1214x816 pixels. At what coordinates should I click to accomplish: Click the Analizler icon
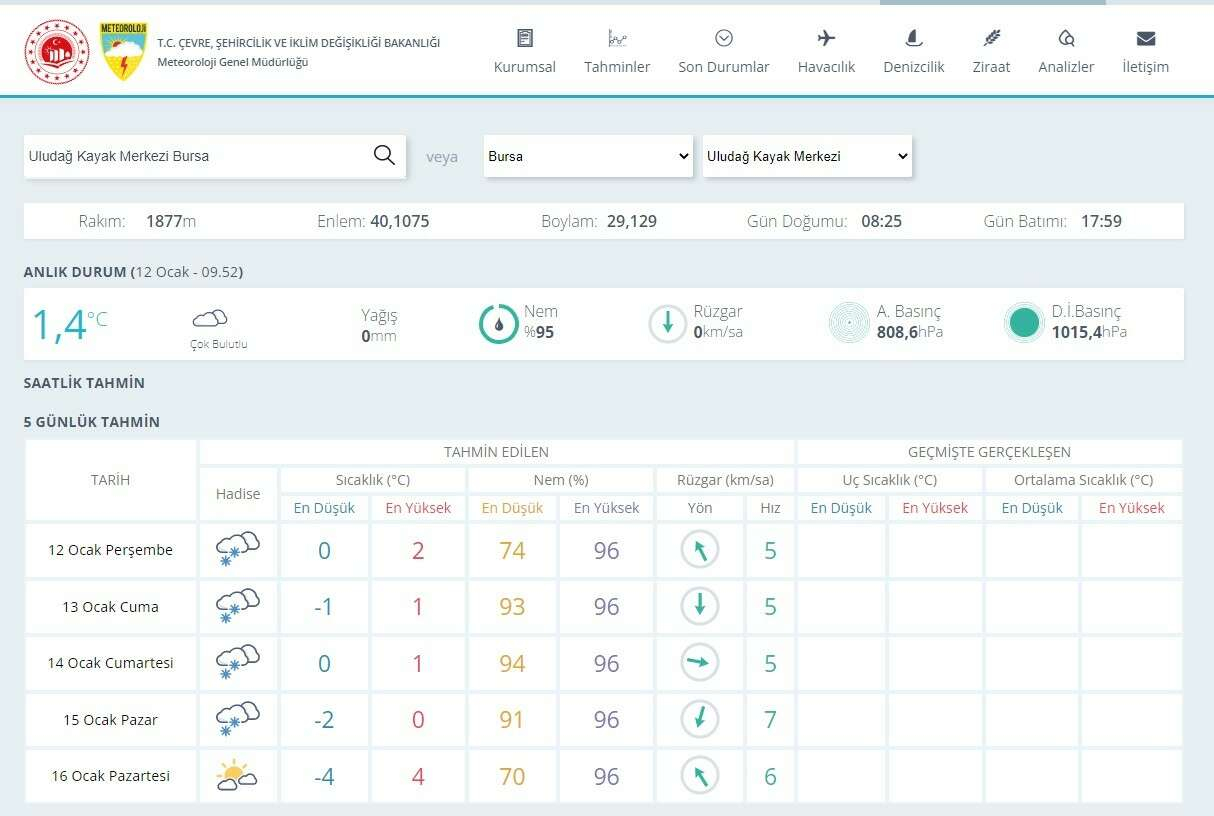click(x=1066, y=39)
